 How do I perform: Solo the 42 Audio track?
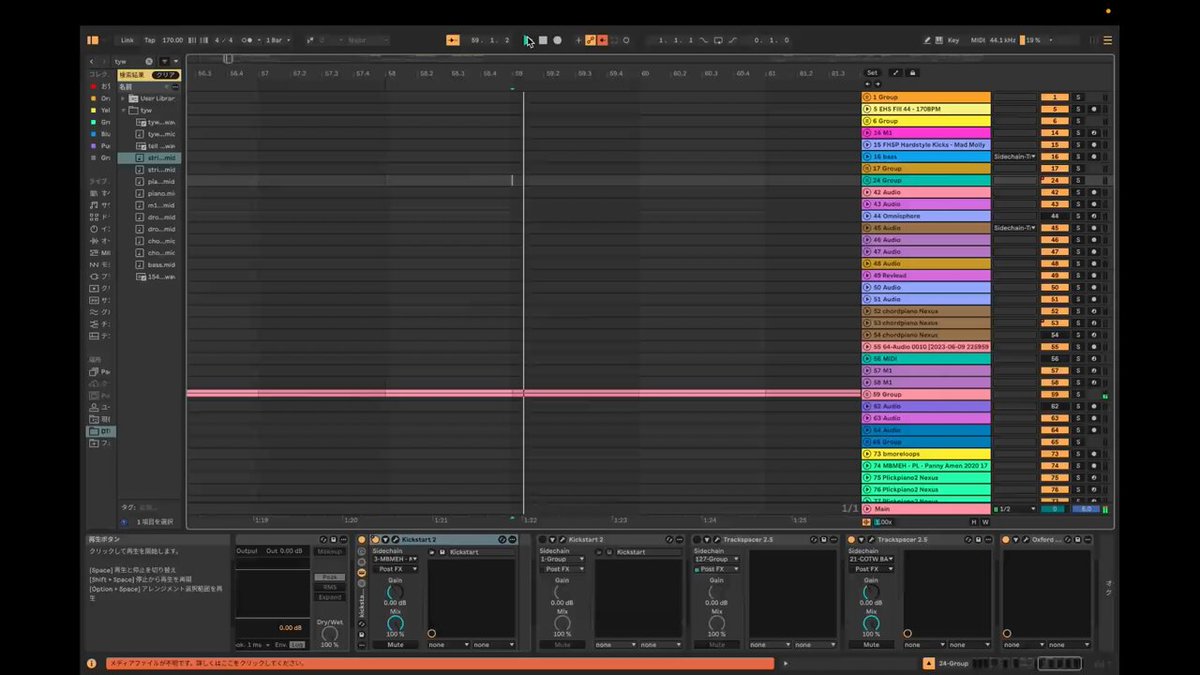[x=1078, y=192]
